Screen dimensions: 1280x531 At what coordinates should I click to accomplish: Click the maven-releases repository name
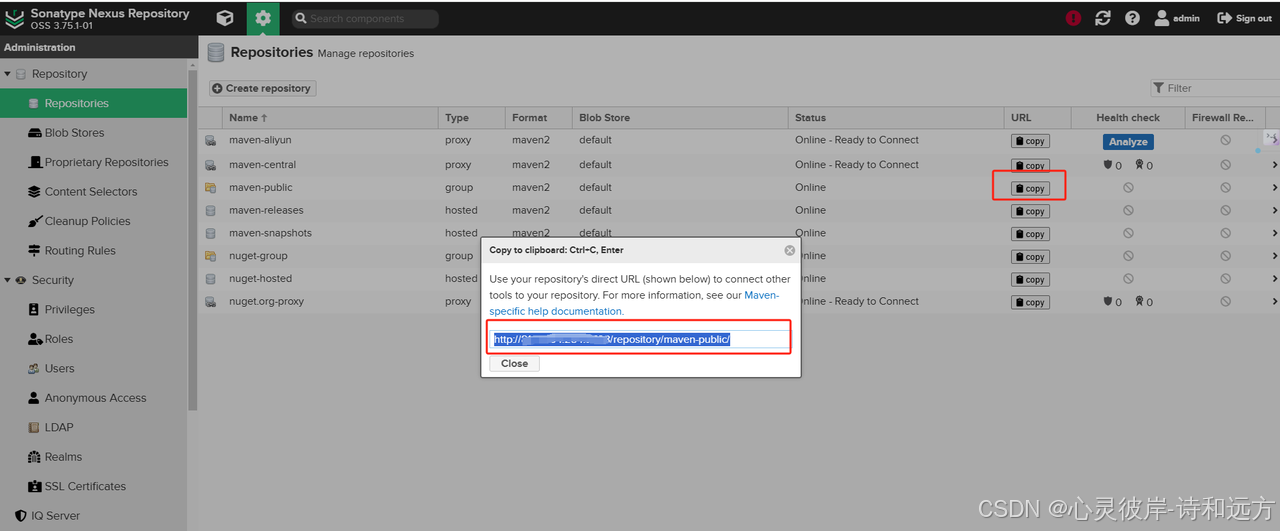click(266, 210)
